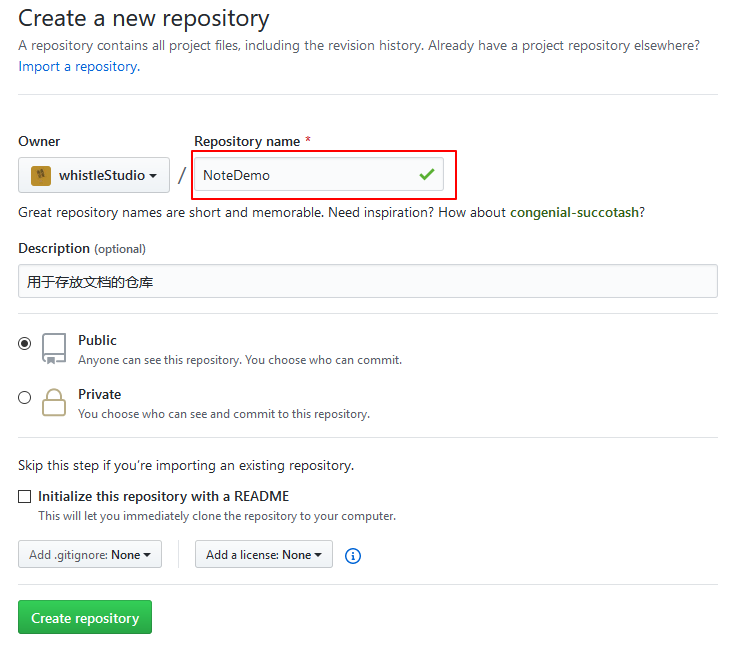732x666 pixels.
Task: Click the Initialize with a README label text
Action: click(x=163, y=497)
